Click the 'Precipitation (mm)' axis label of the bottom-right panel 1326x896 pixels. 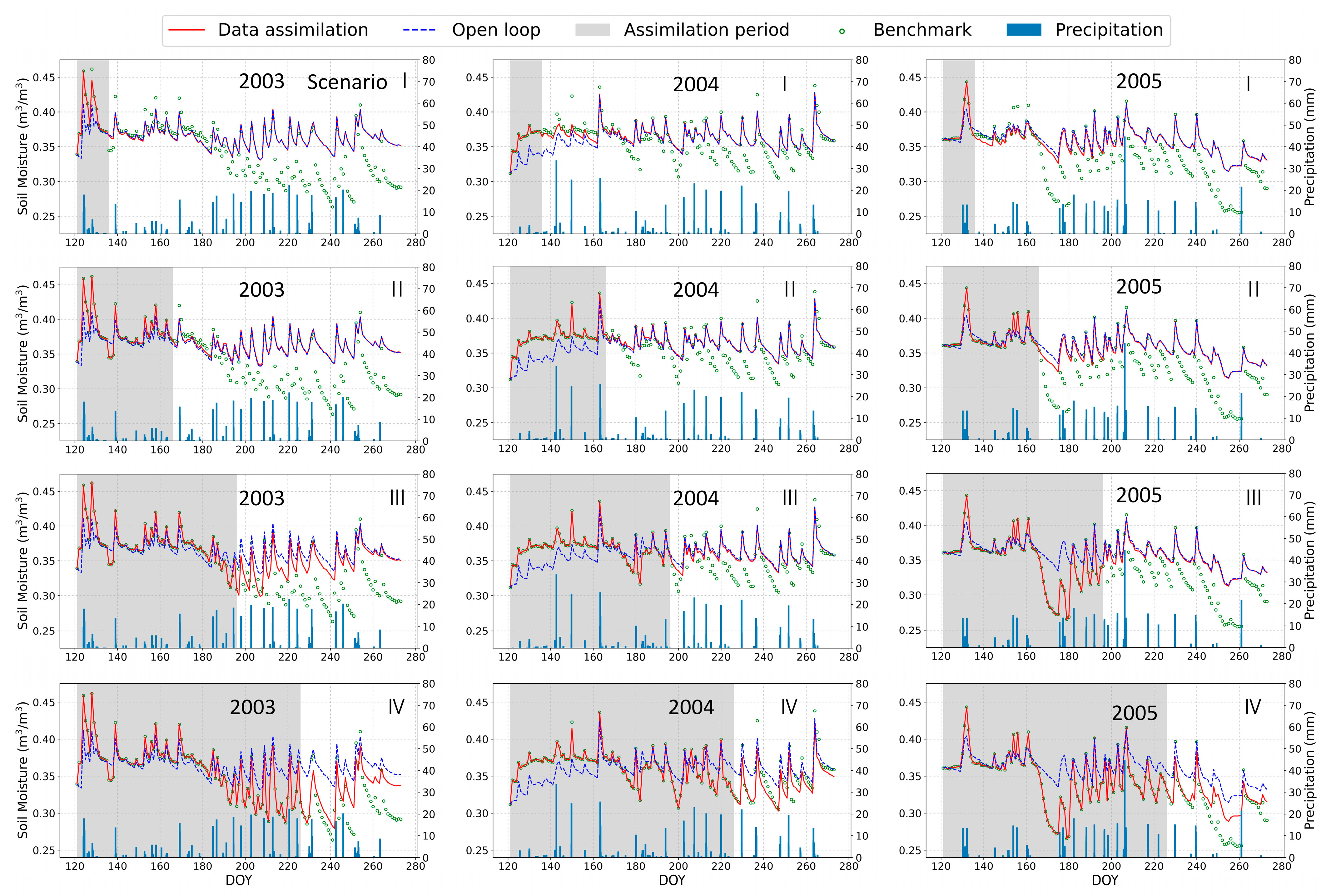click(x=1309, y=770)
